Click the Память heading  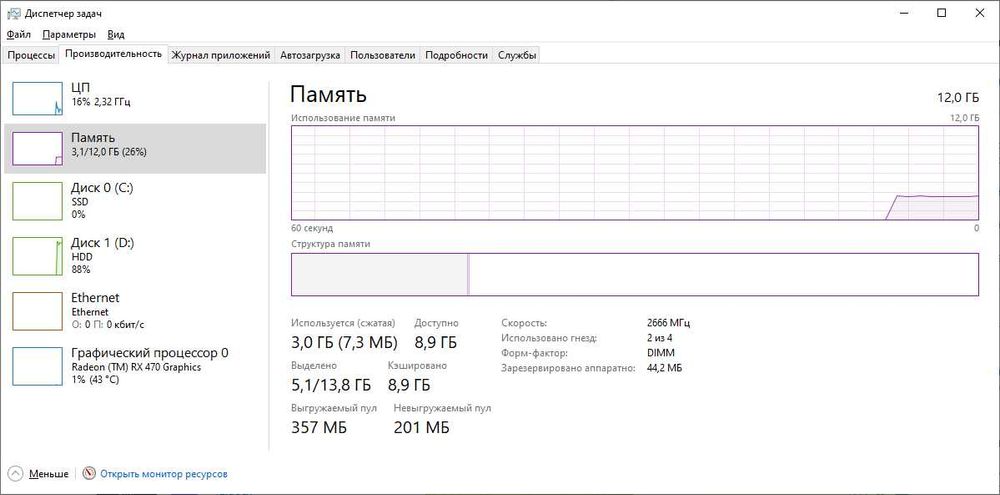coord(328,95)
